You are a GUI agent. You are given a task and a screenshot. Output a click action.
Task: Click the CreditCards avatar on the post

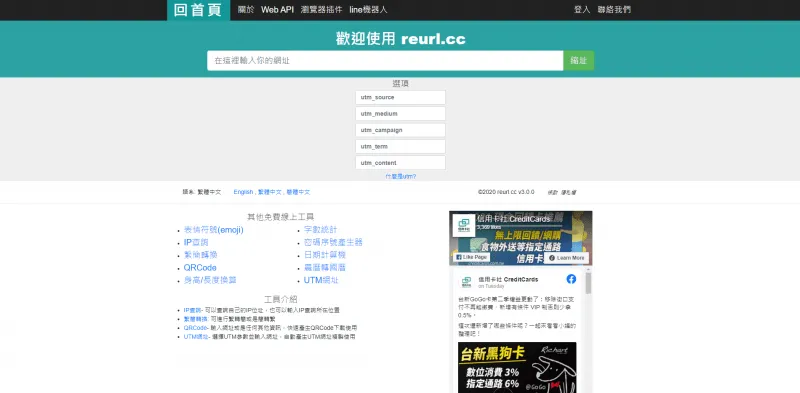(x=466, y=282)
